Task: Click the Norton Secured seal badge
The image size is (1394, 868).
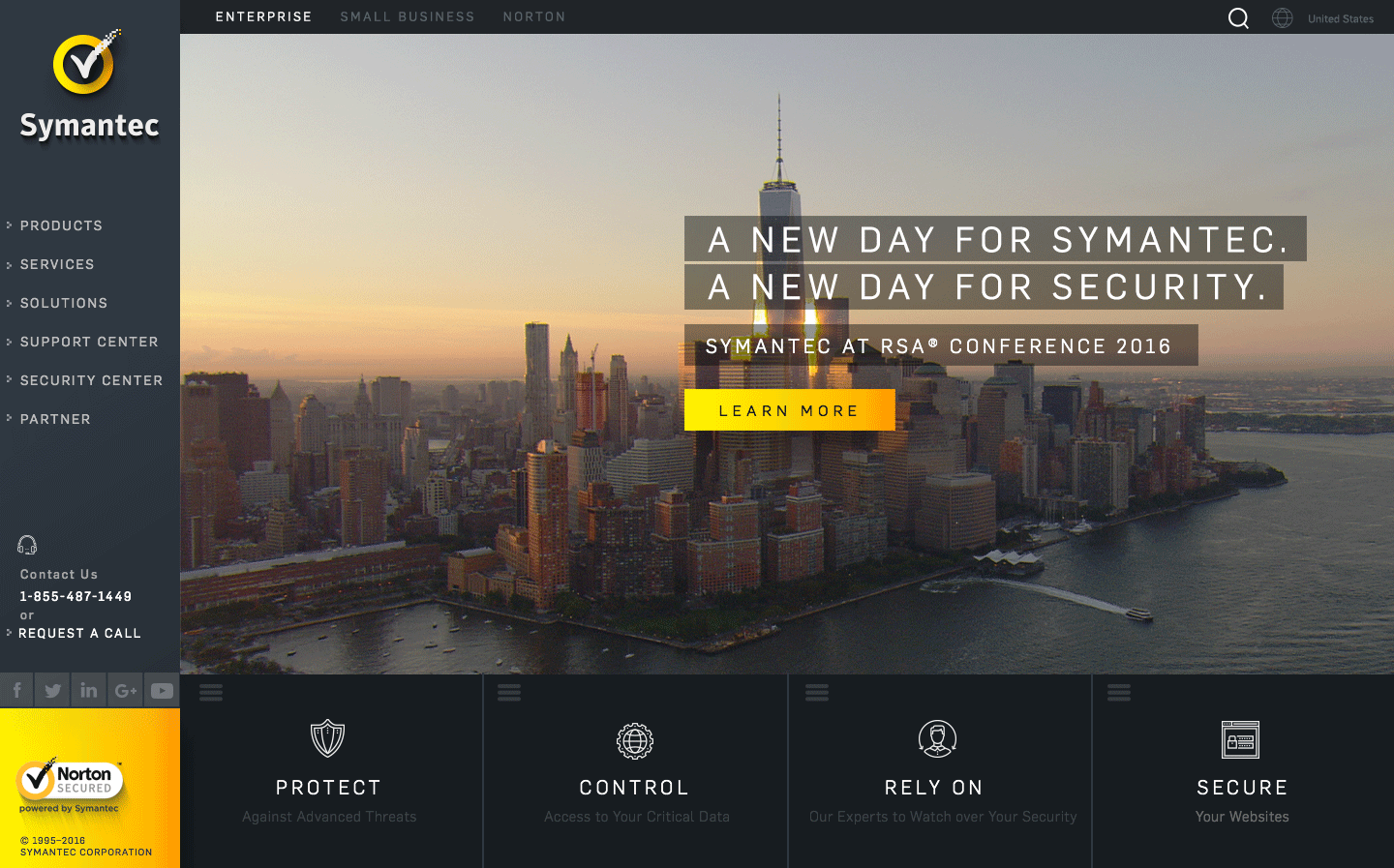Action: pyautogui.click(x=70, y=785)
